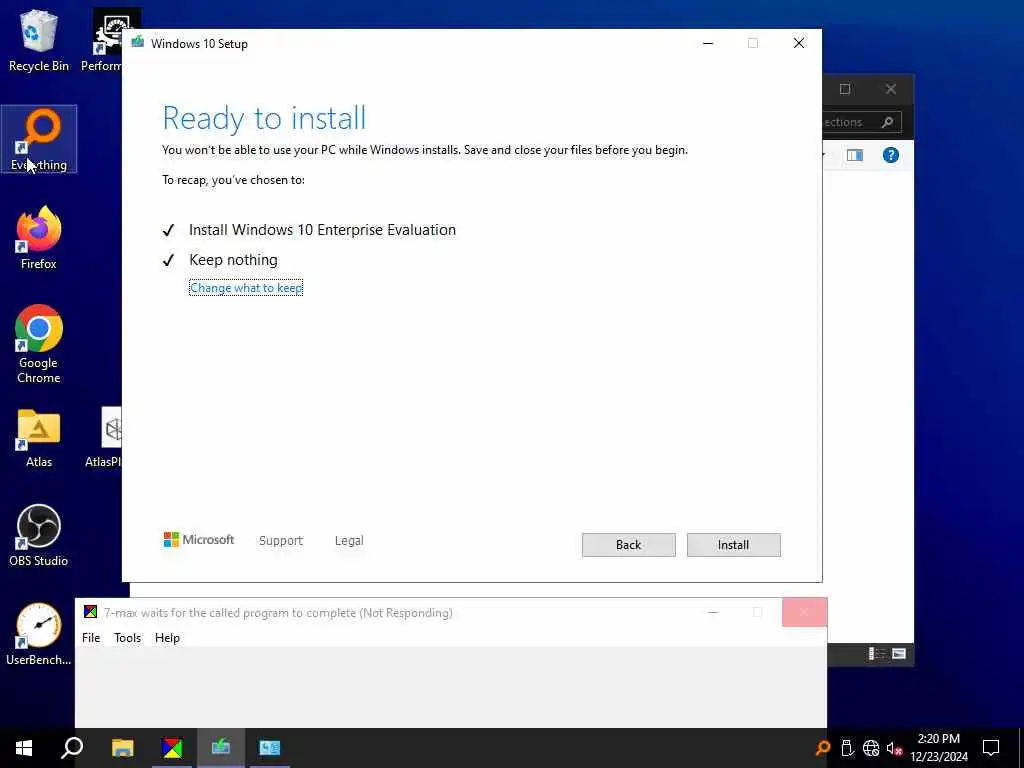Maximize the background window

pyautogui.click(x=844, y=89)
